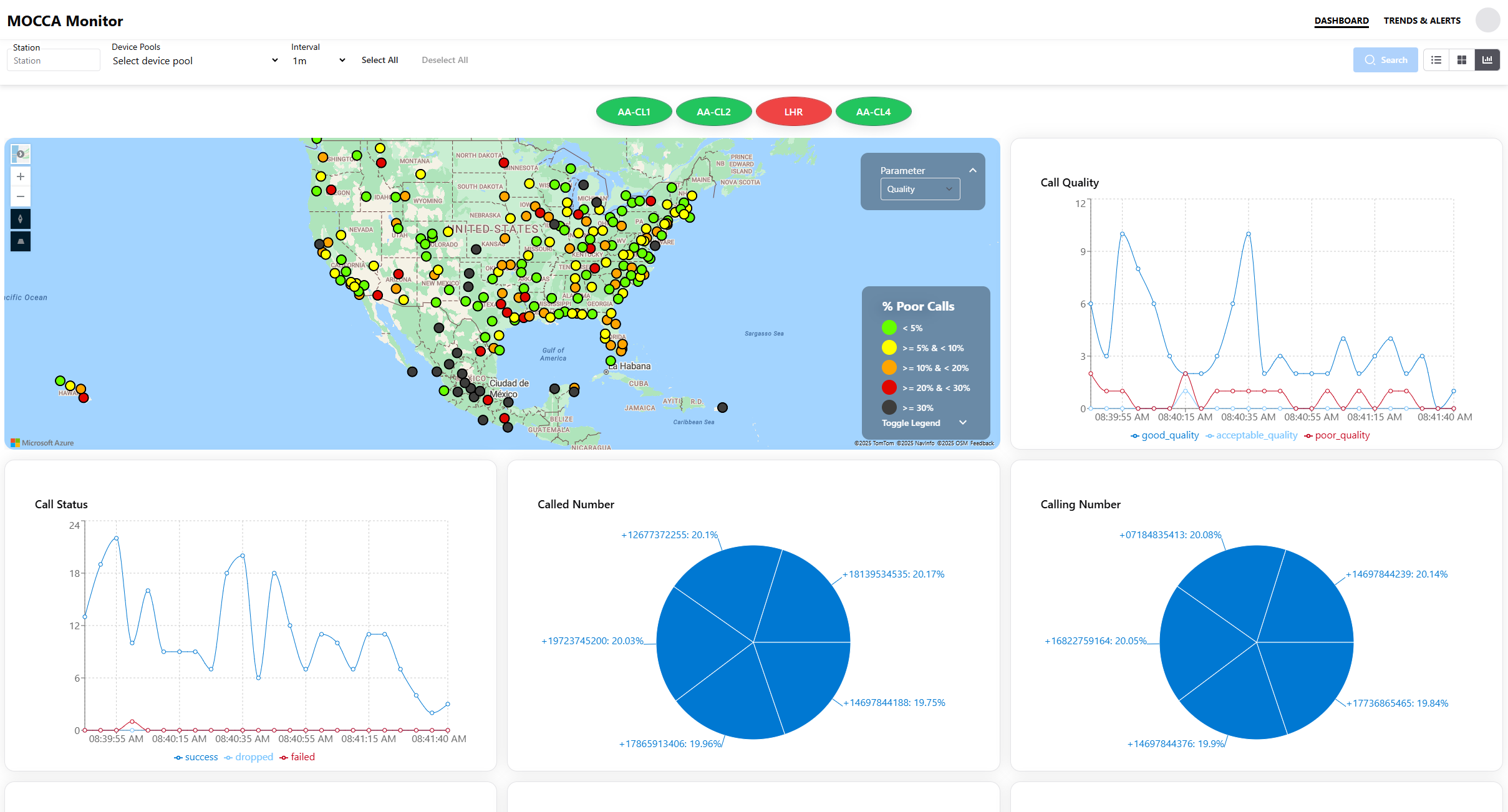
Task: Open the base map style picker
Action: [x=20, y=153]
